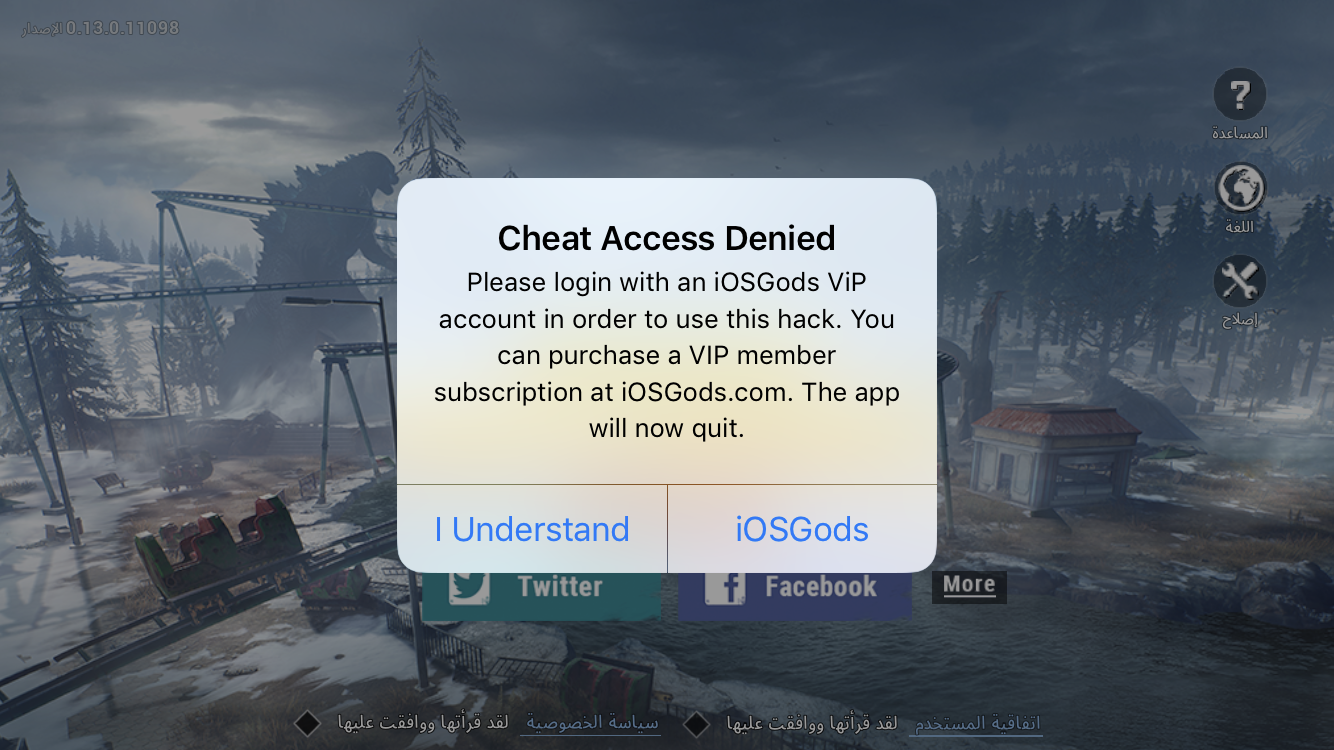Launch the Repair wrench-and-screwdriver tool icon

(1240, 281)
